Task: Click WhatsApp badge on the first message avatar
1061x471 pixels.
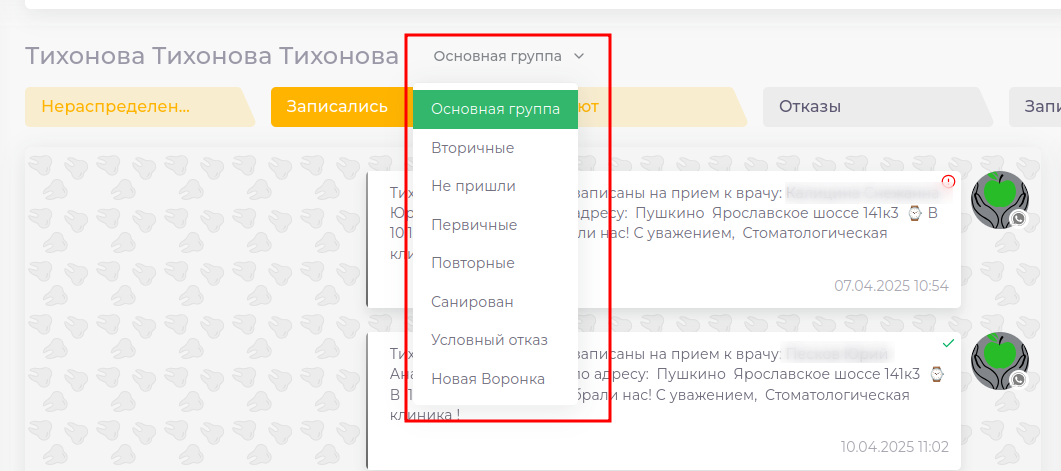Action: [x=1018, y=218]
